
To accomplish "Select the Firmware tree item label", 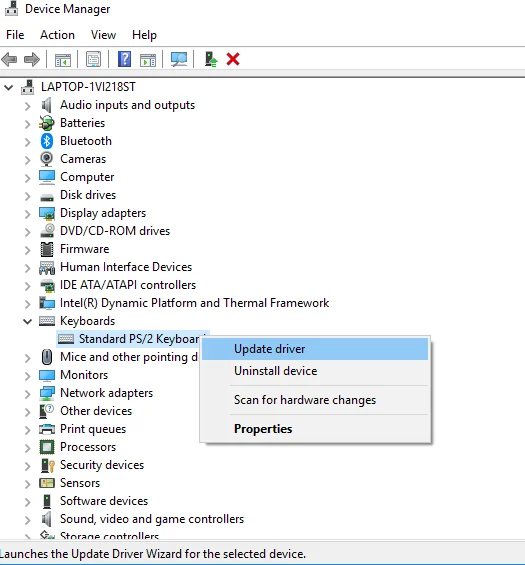I will pos(84,249).
